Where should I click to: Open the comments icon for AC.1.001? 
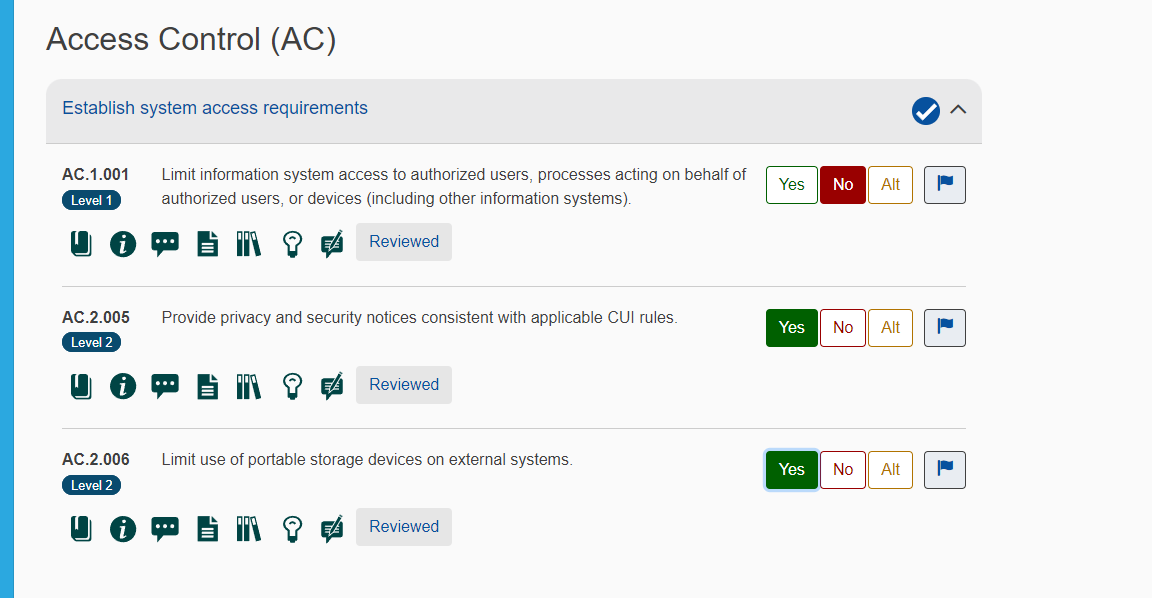(165, 243)
